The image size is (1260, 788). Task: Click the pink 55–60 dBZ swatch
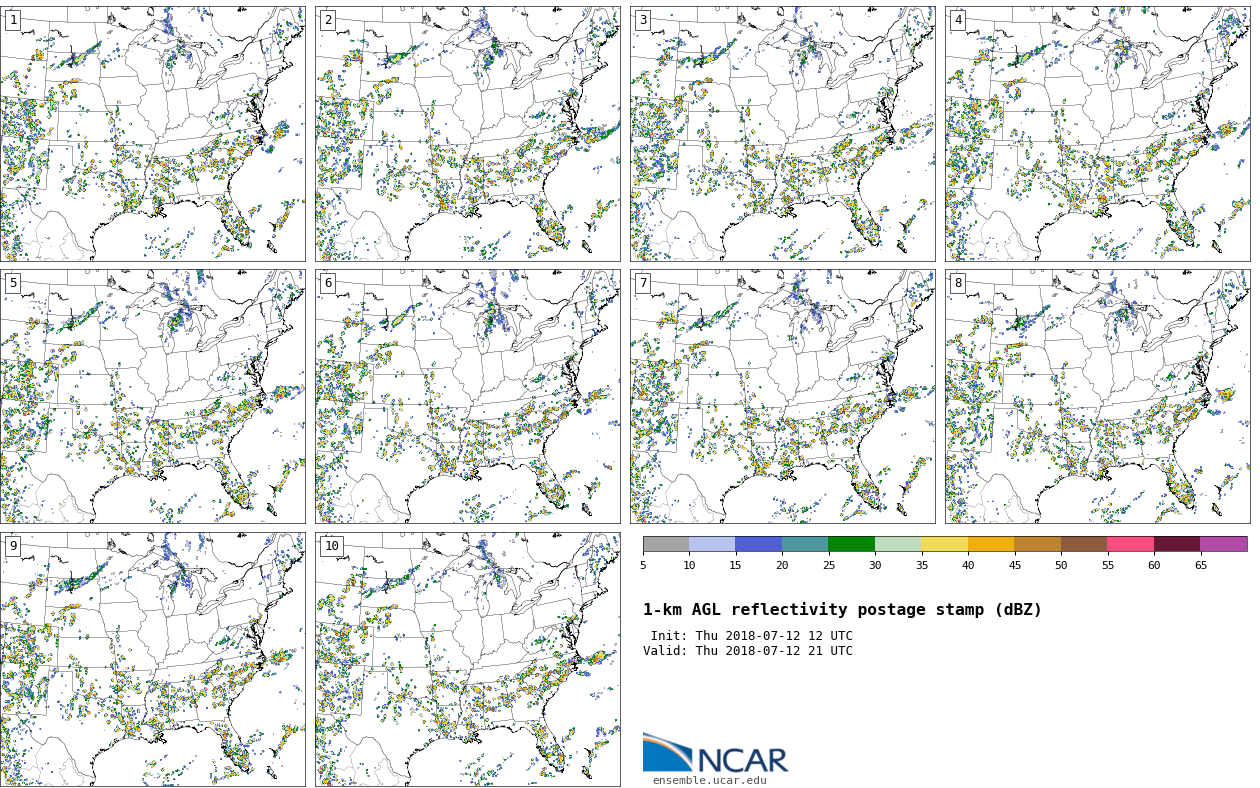click(x=1130, y=544)
